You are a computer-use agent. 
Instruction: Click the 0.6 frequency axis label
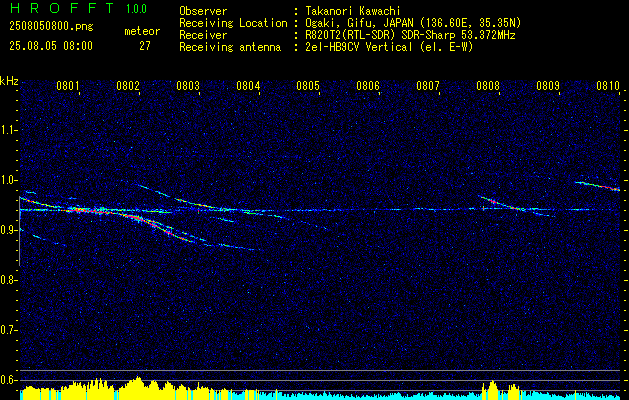[8, 380]
